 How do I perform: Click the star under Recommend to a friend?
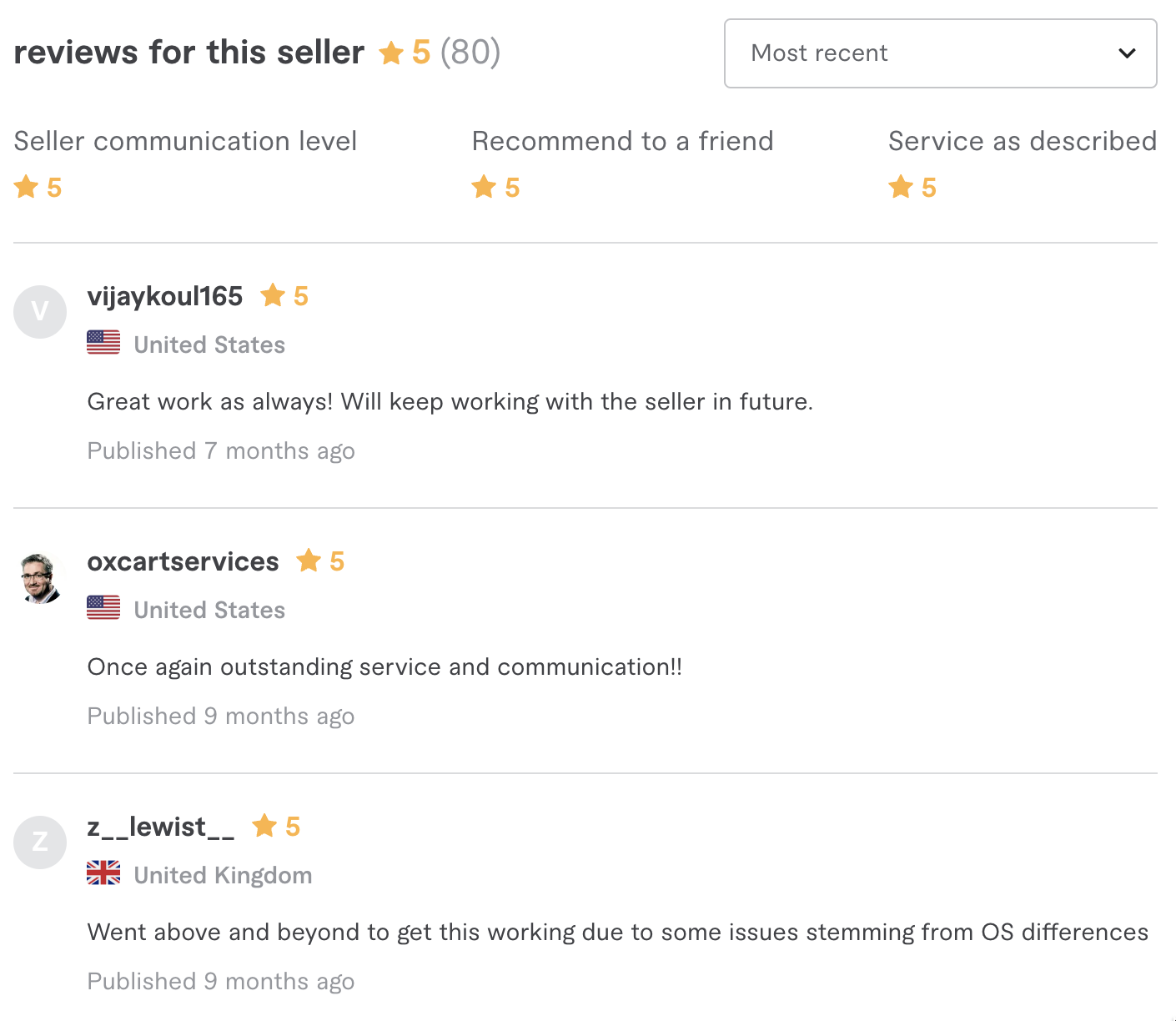tap(484, 186)
